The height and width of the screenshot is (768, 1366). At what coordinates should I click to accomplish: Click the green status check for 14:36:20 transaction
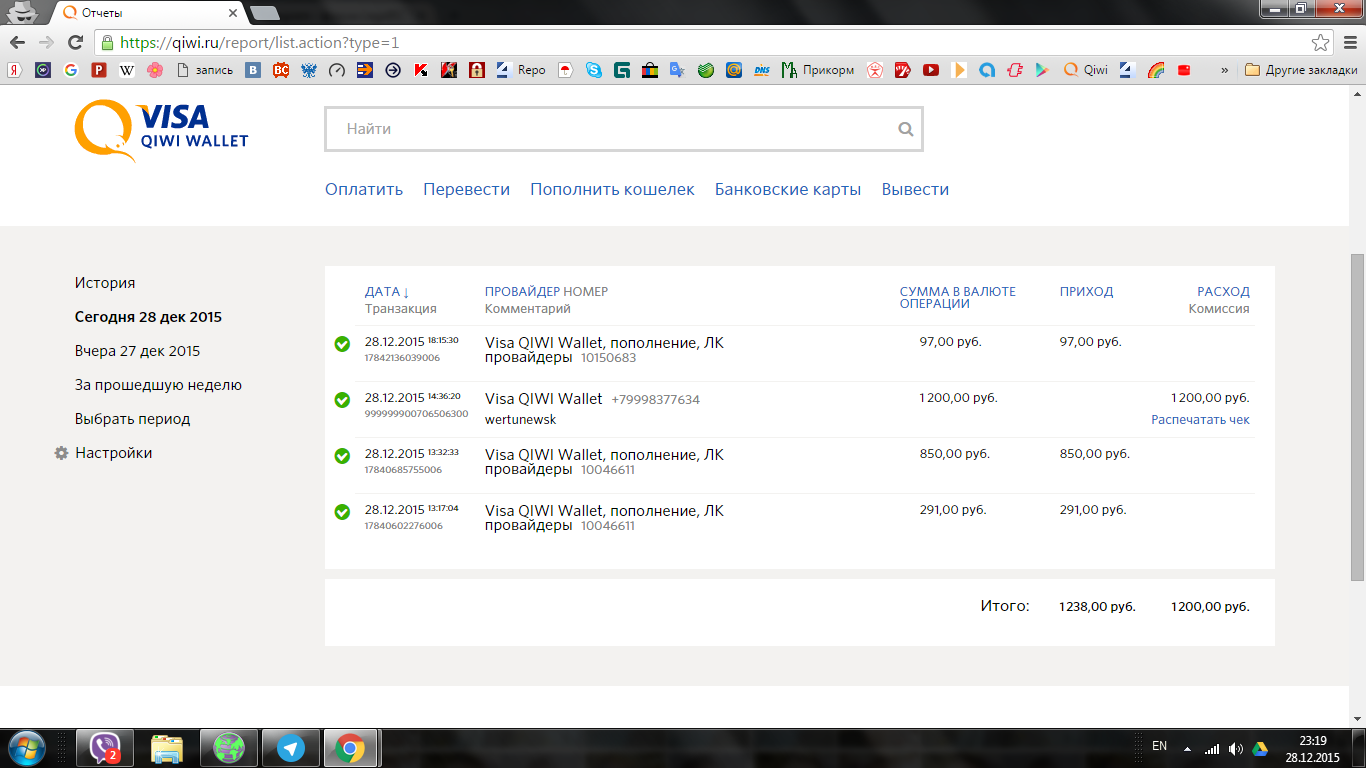point(342,400)
